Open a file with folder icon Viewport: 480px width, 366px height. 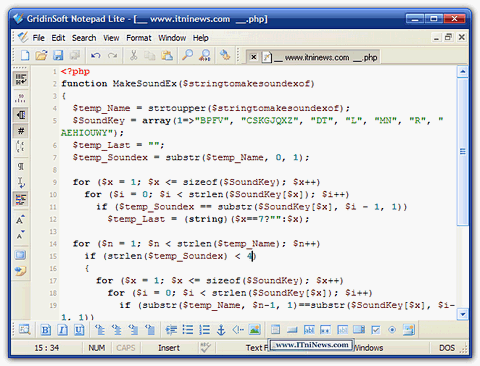(x=41, y=55)
